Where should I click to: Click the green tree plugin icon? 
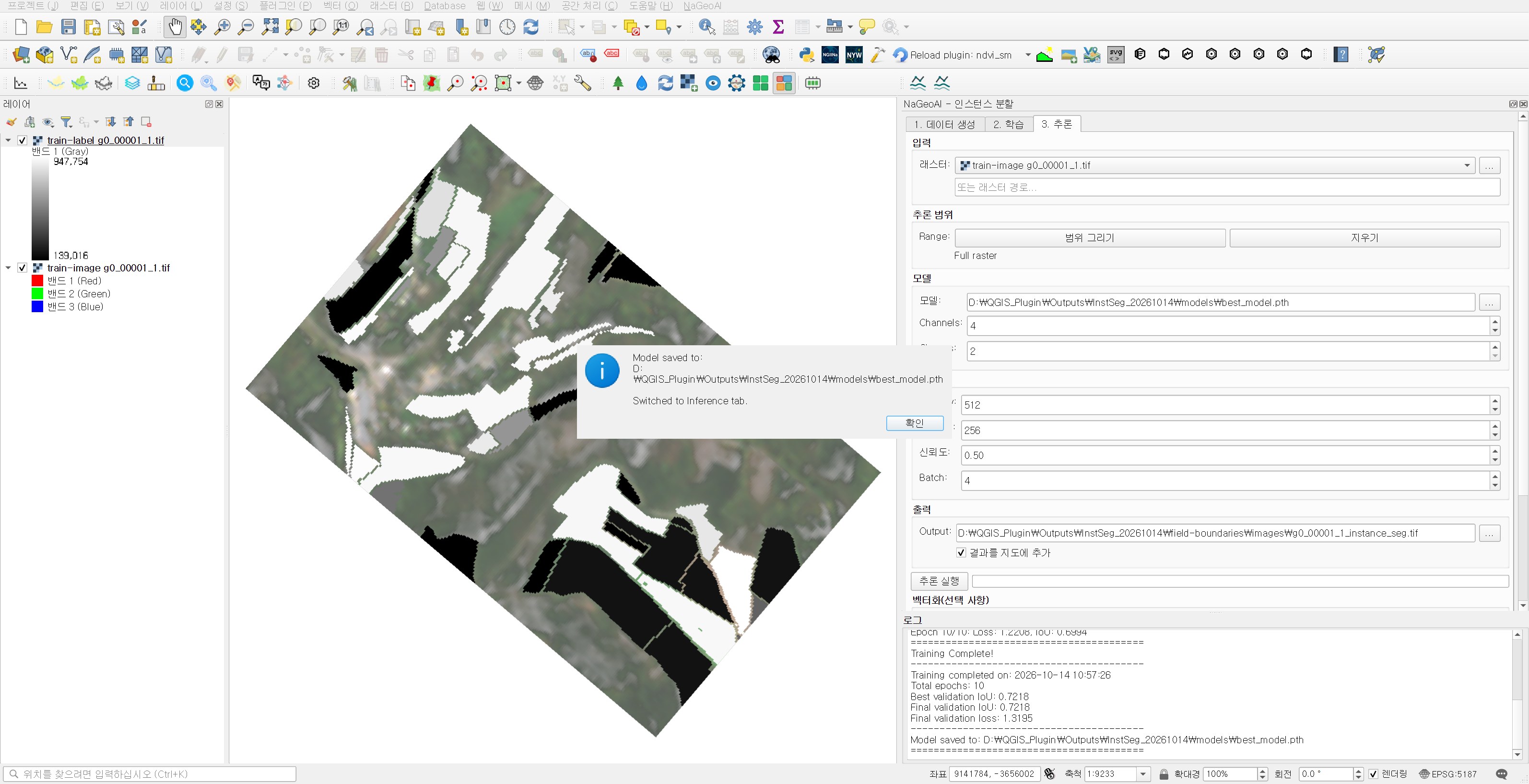(618, 83)
